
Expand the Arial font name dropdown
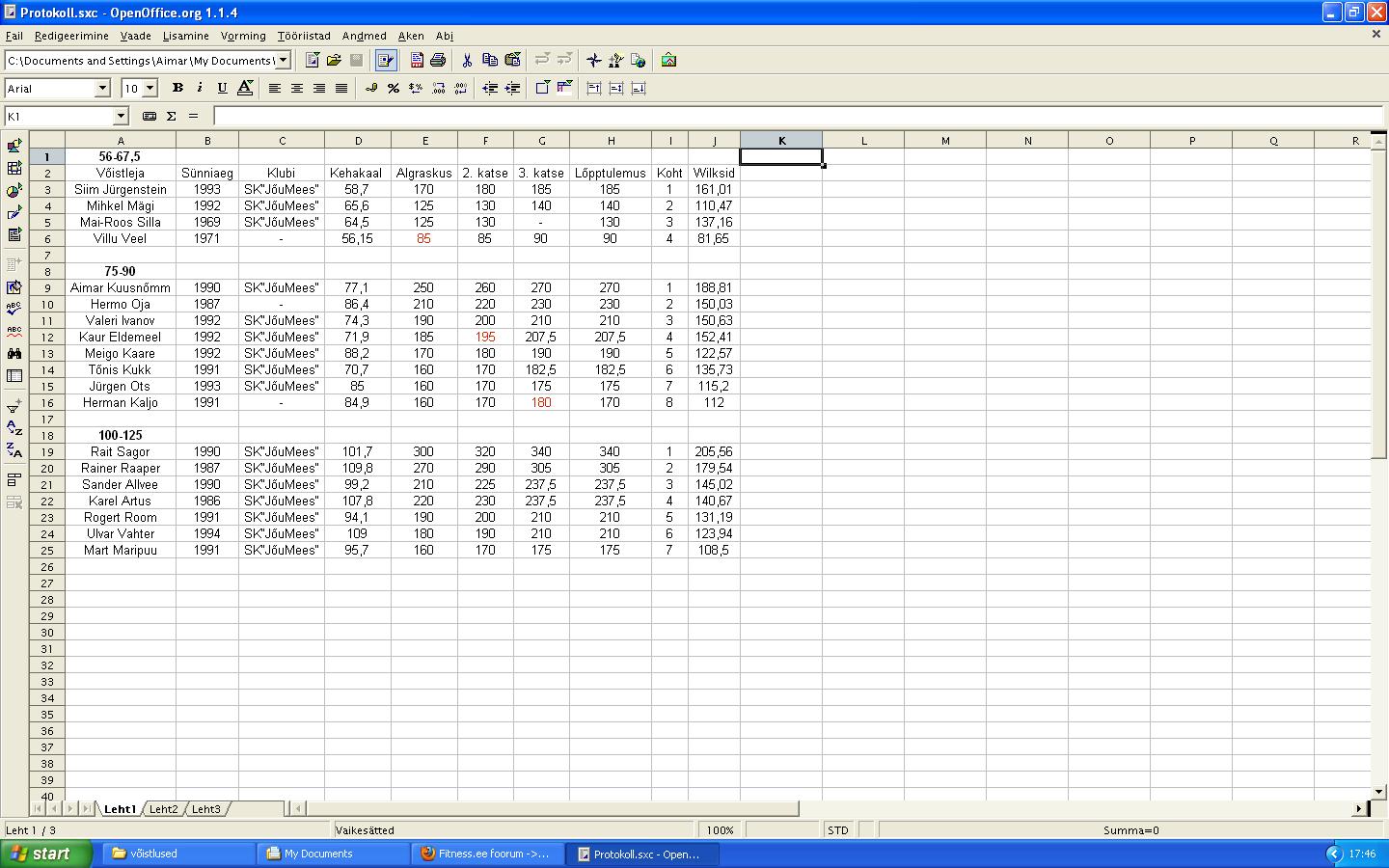tap(102, 88)
